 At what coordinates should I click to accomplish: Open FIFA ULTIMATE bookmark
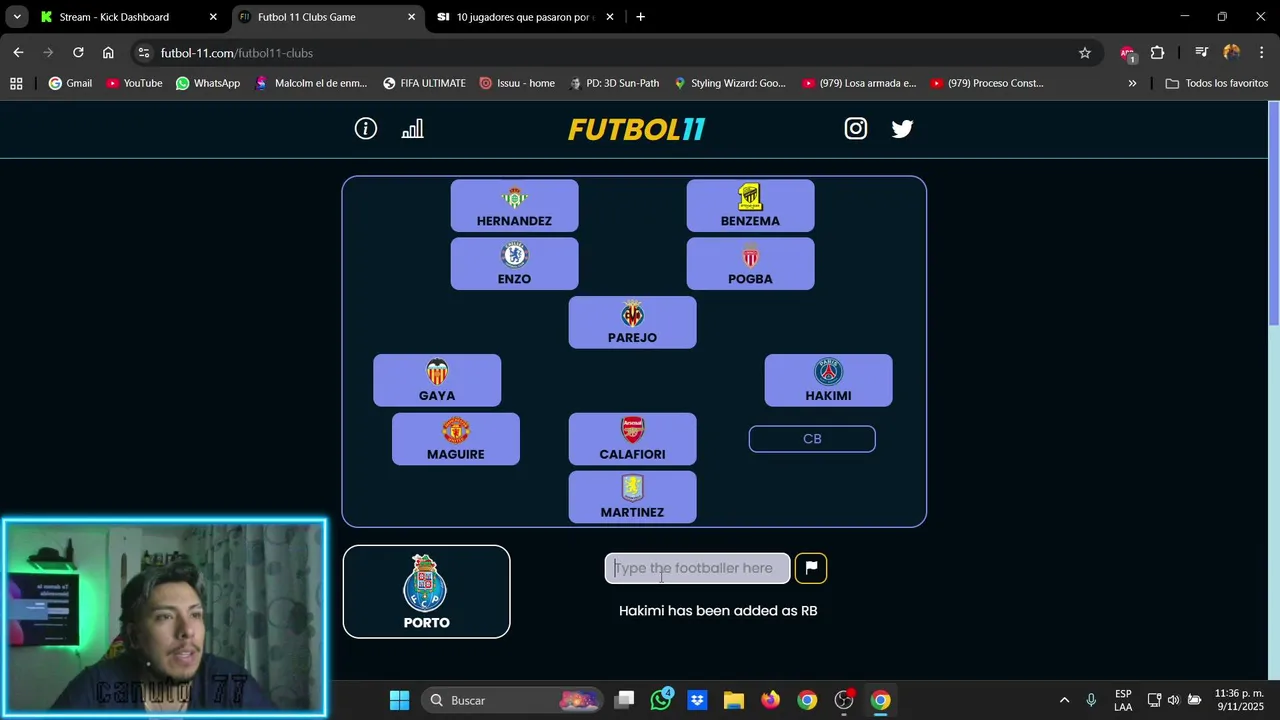424,83
